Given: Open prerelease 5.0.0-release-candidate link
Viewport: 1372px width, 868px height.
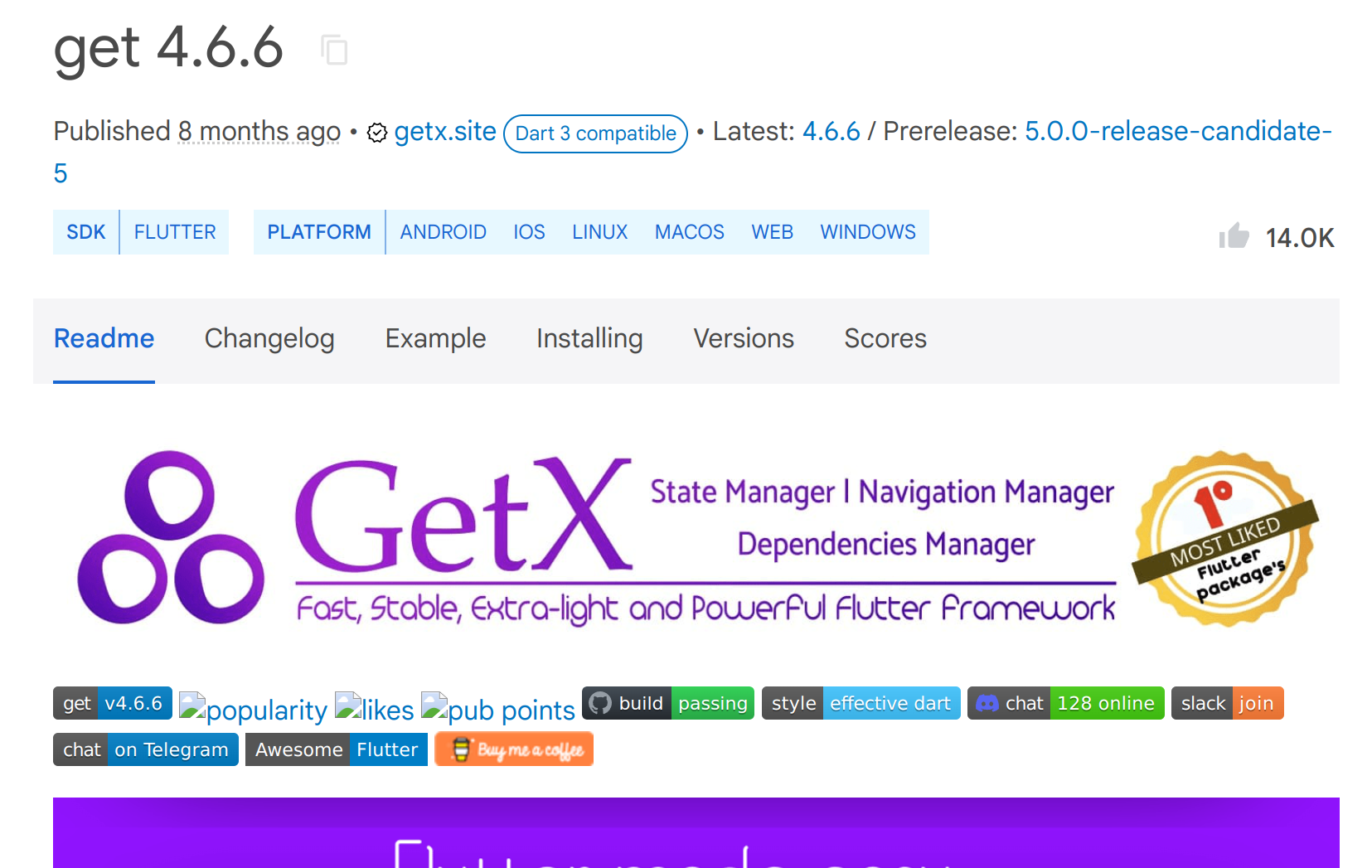Looking at the screenshot, I should coord(1178,131).
